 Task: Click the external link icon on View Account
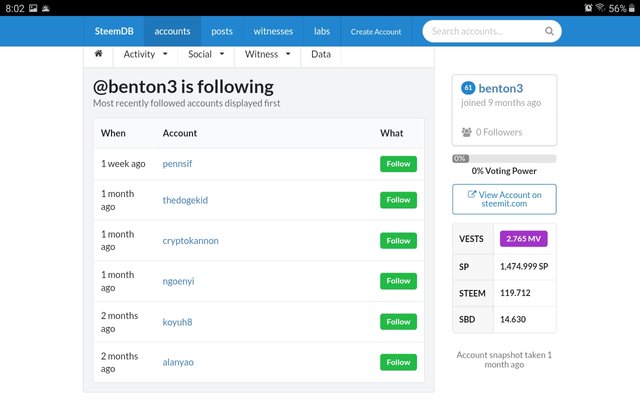click(x=471, y=195)
